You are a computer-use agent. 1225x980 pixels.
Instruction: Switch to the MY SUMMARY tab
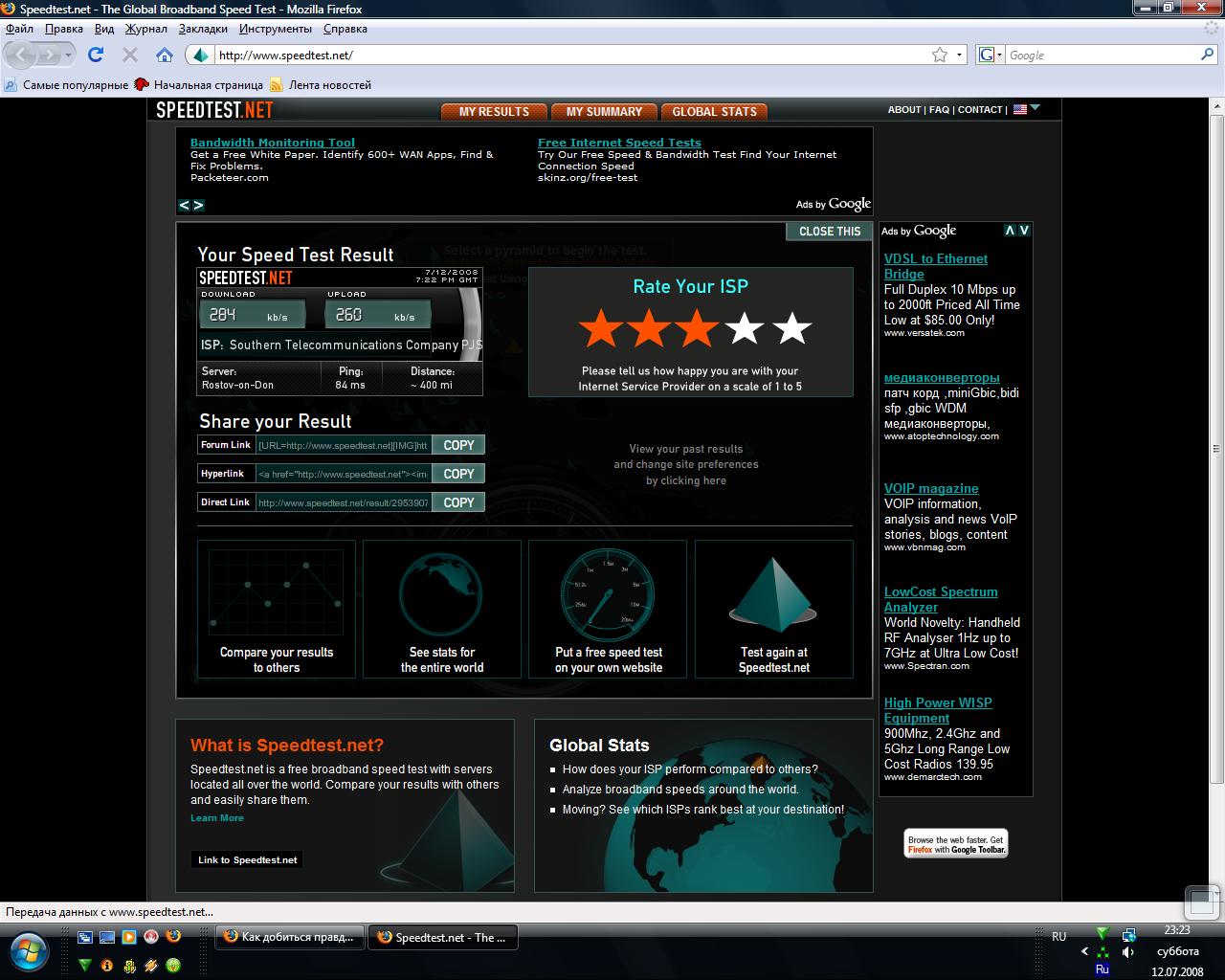[x=604, y=112]
